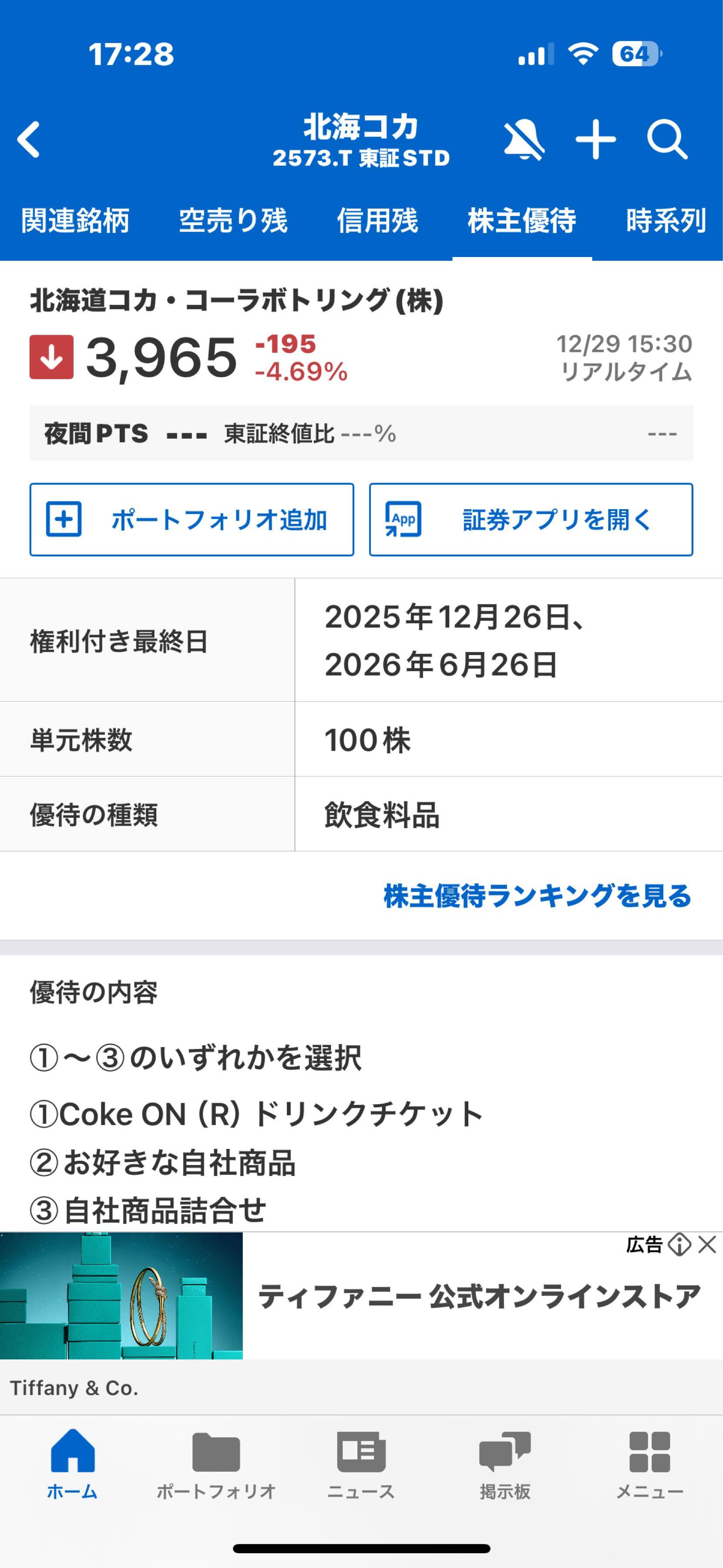Toggle the muted notification bell
This screenshot has width=723, height=1568.
(524, 140)
